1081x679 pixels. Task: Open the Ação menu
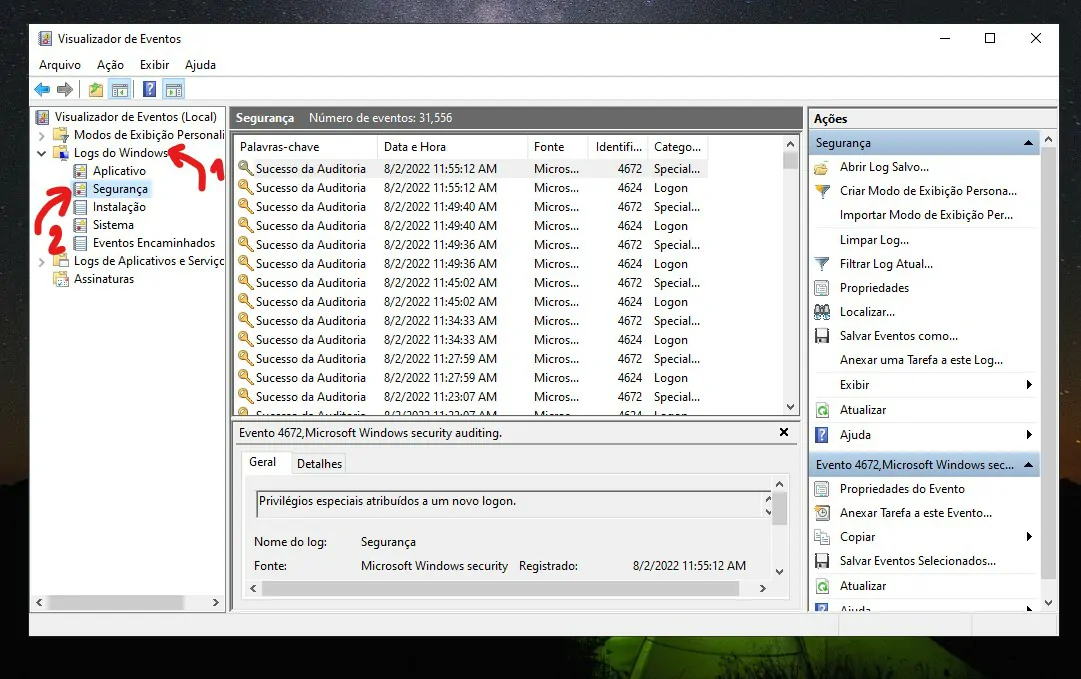coord(110,65)
